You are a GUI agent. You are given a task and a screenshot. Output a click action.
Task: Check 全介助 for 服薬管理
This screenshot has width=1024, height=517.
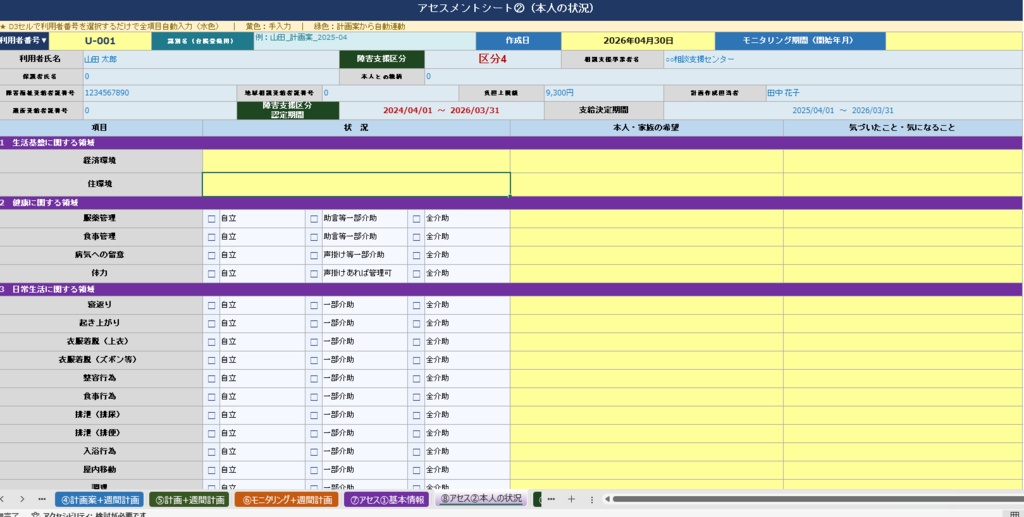[416, 219]
